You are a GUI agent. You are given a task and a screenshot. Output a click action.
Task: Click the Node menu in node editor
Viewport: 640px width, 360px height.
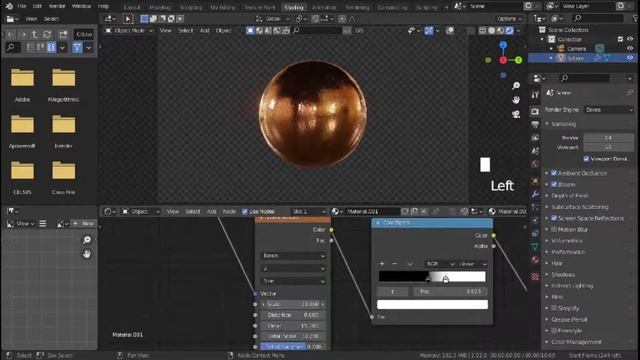click(229, 211)
